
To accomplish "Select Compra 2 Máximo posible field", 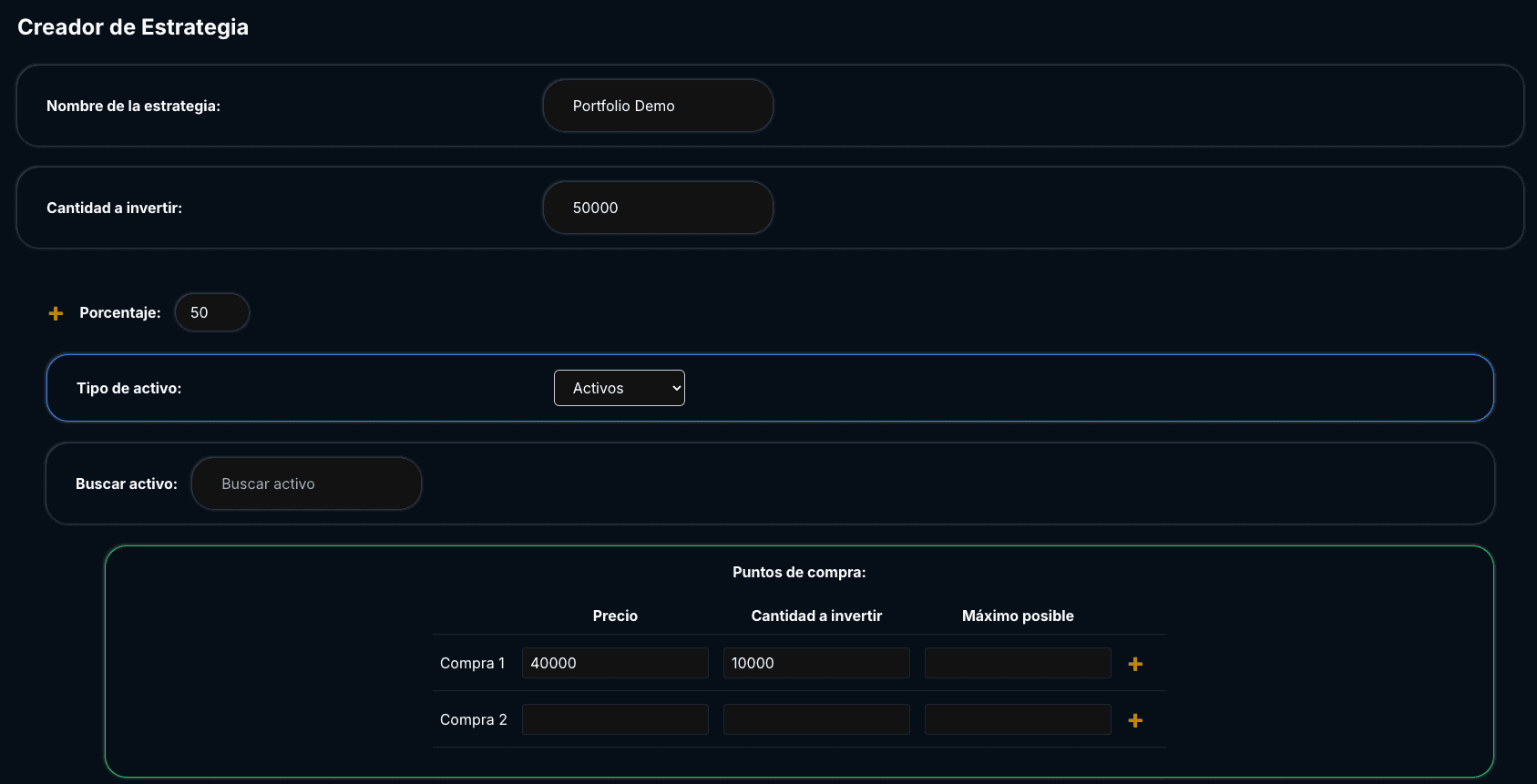I will click(1018, 719).
